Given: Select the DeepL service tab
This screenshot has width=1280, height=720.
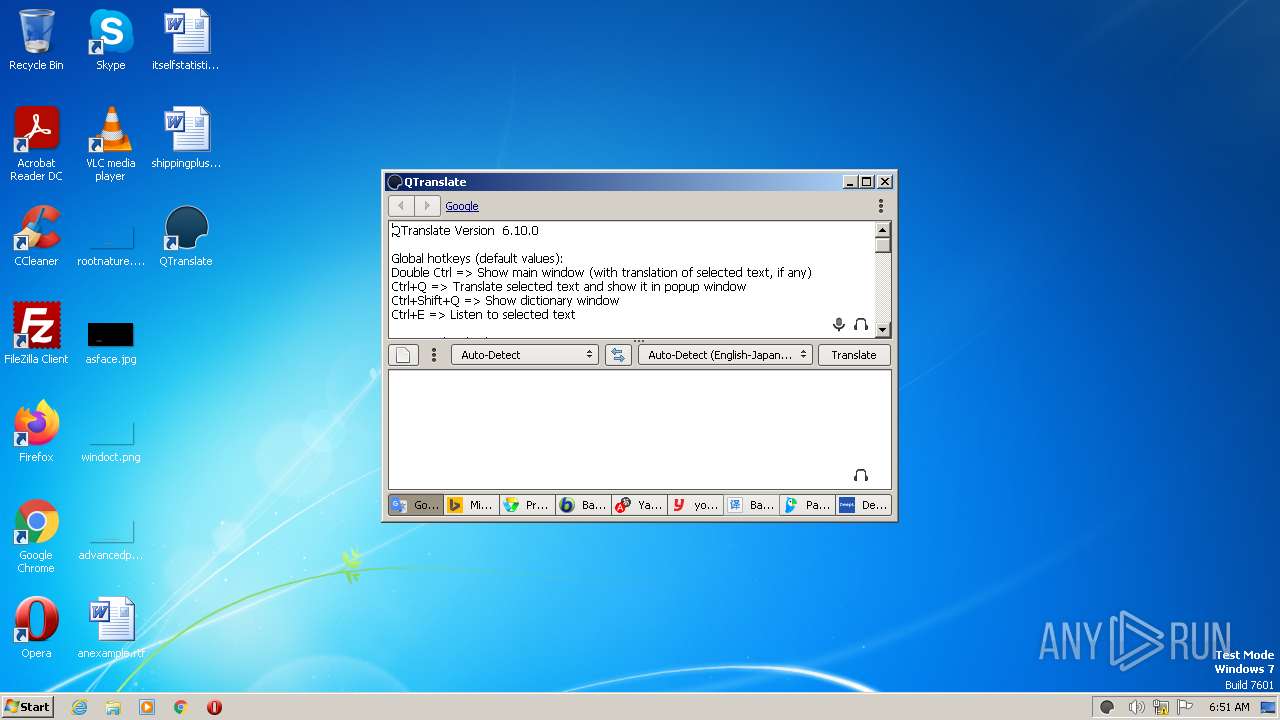Looking at the screenshot, I should coord(863,505).
